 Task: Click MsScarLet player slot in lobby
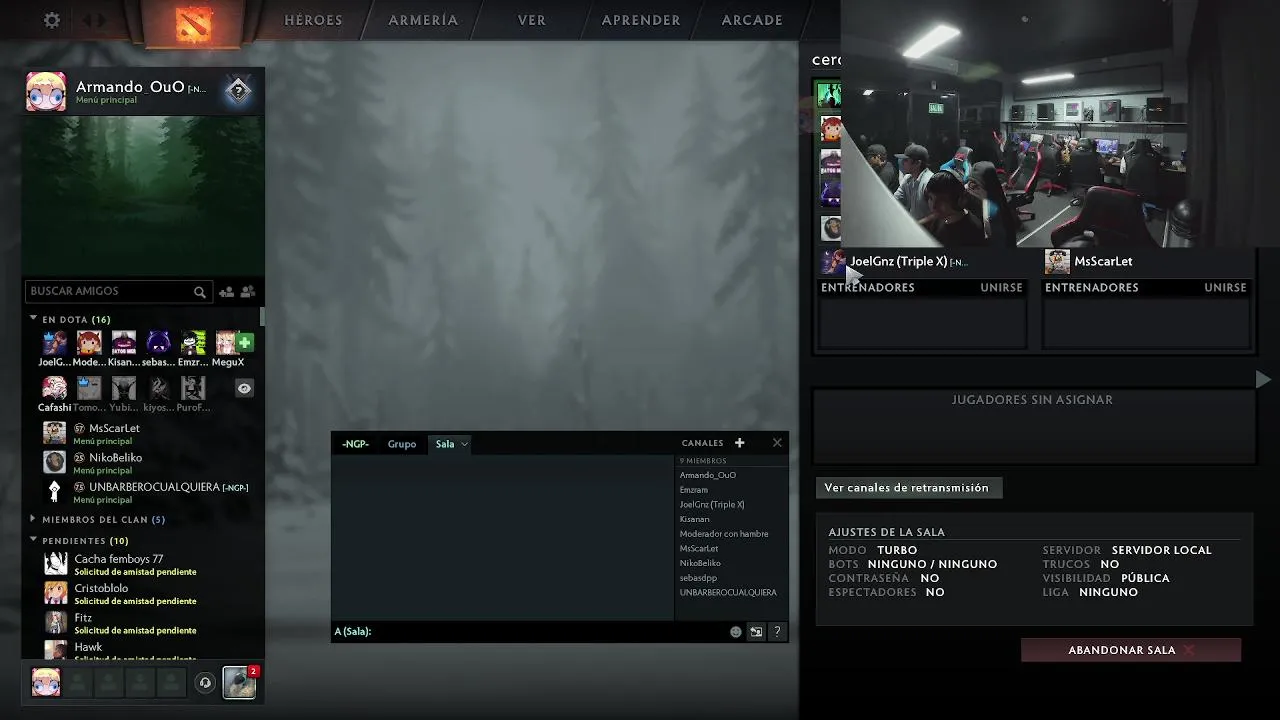click(1145, 262)
